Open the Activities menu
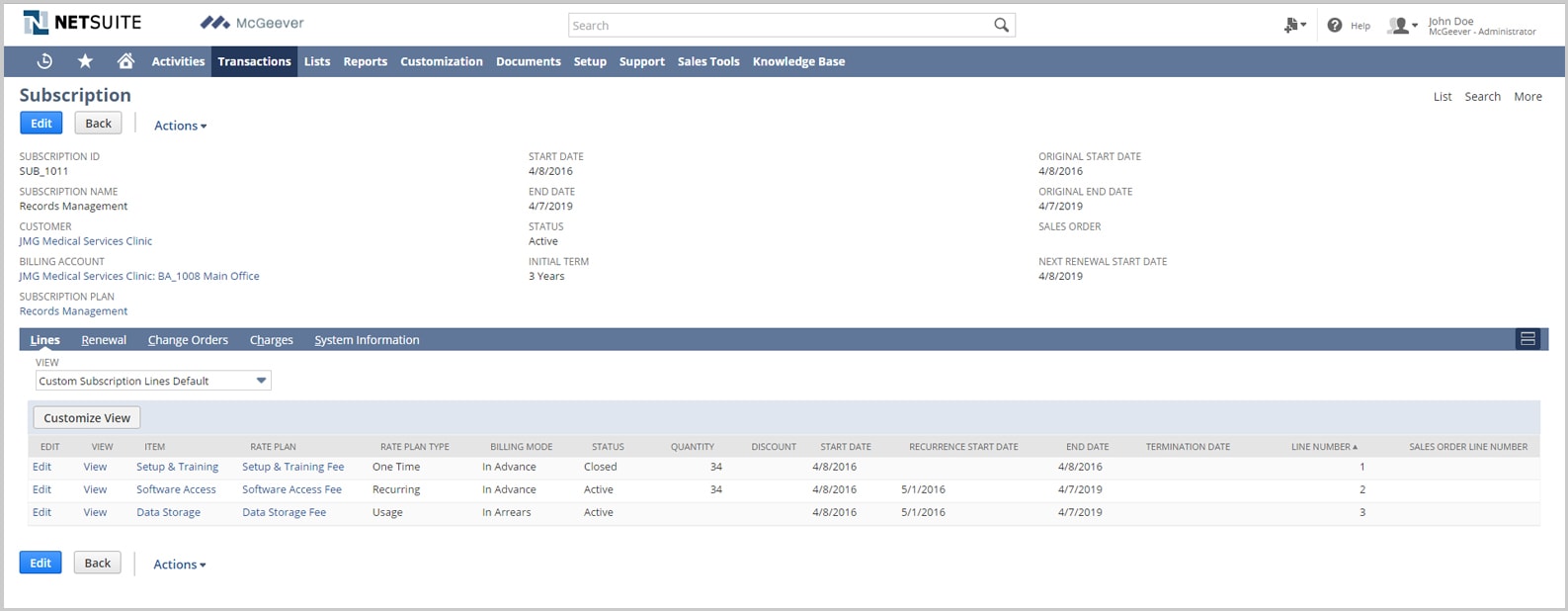Screen dimensions: 1568x611 pyautogui.click(x=178, y=61)
